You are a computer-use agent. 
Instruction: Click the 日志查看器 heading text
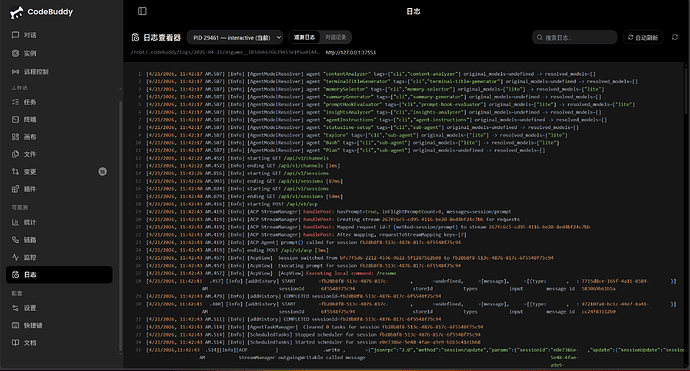162,37
